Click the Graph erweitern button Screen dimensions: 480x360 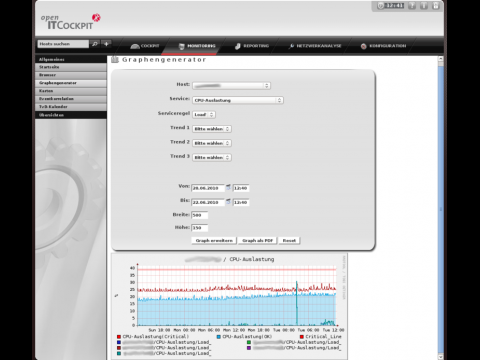[x=214, y=241]
